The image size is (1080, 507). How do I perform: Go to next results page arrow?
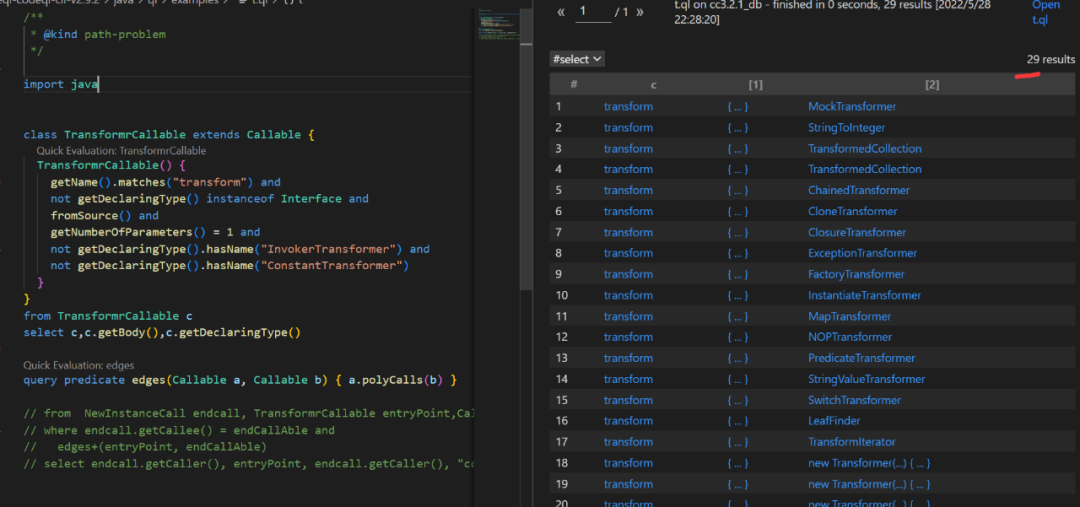640,12
